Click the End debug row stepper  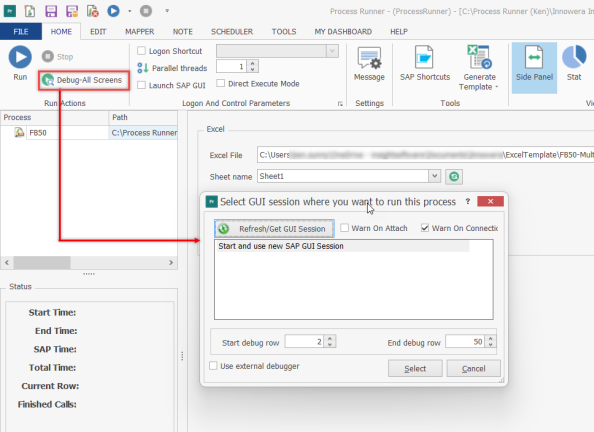[491, 341]
